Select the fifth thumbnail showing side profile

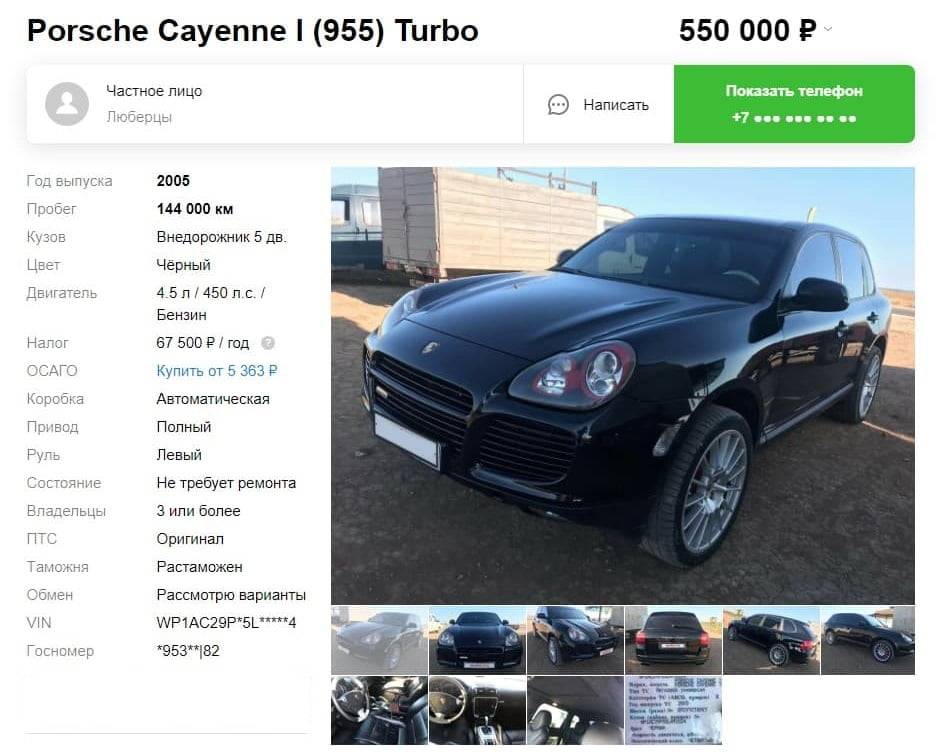(772, 641)
